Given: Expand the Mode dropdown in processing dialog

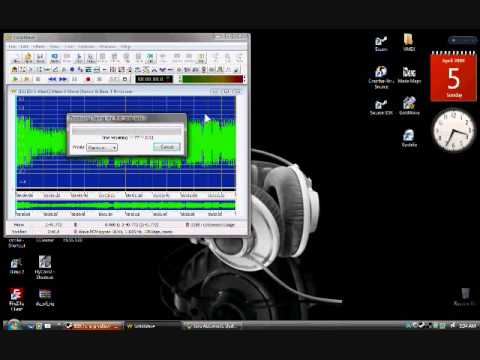Looking at the screenshot, I should [x=102, y=147].
